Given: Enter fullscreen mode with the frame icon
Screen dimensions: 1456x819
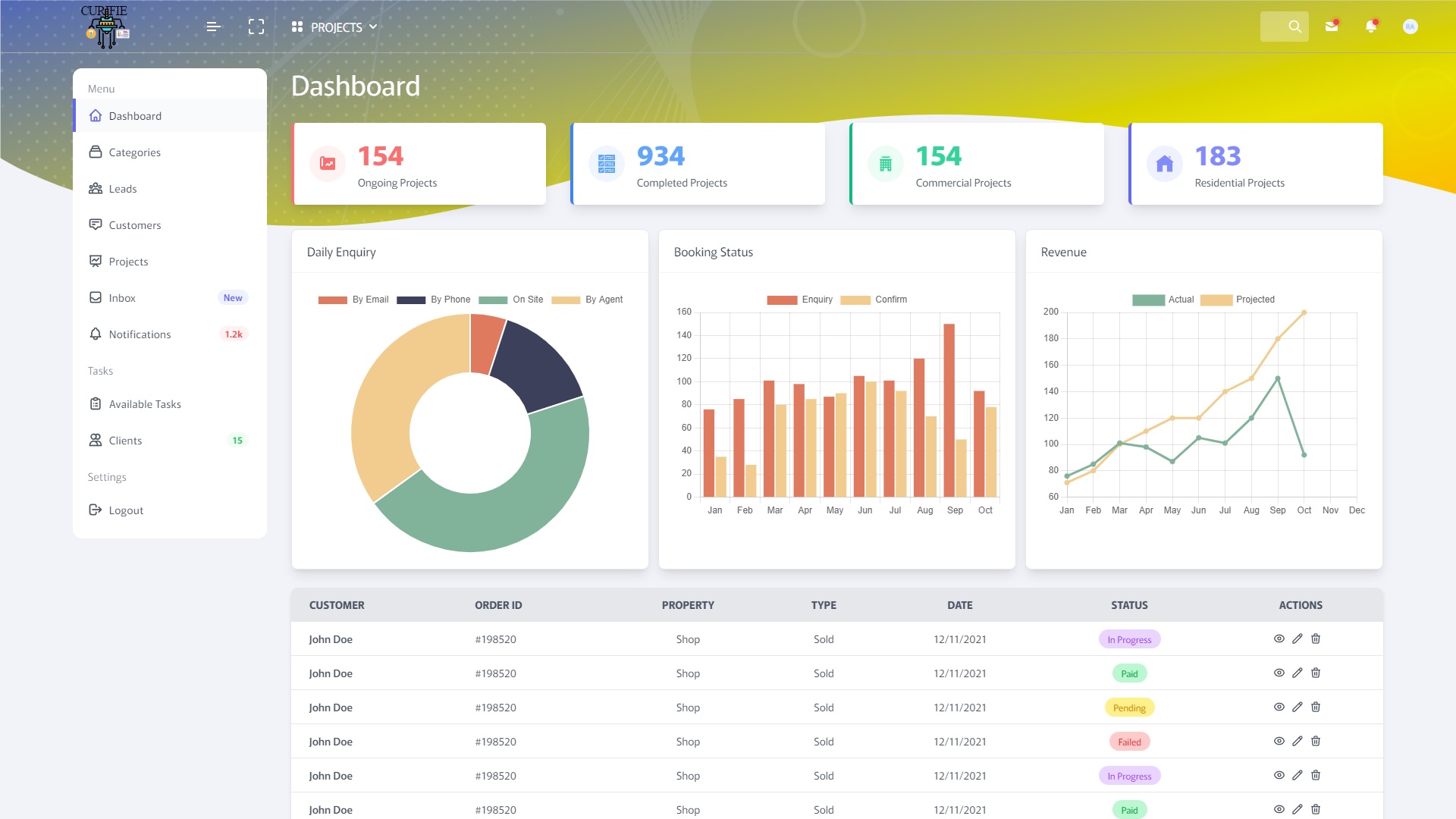Looking at the screenshot, I should tap(256, 27).
